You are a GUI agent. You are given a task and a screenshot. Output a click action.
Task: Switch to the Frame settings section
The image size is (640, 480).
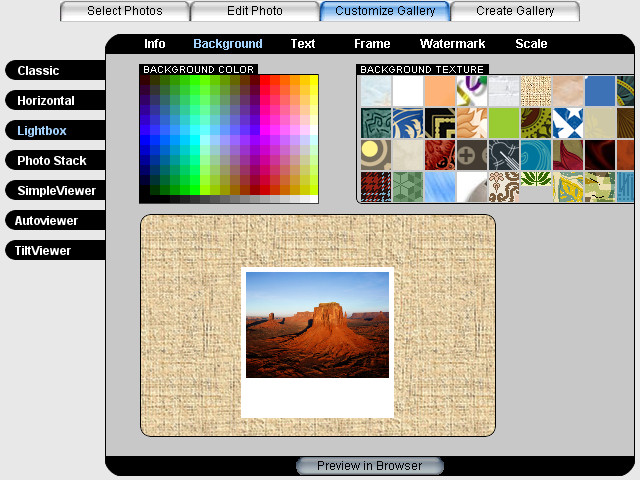pyautogui.click(x=372, y=44)
